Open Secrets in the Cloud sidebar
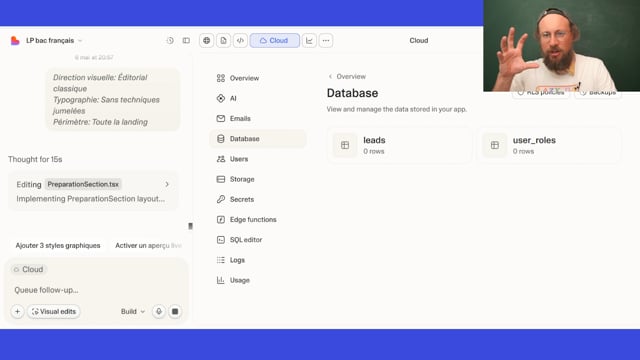The width and height of the screenshot is (640, 360). [258, 199]
